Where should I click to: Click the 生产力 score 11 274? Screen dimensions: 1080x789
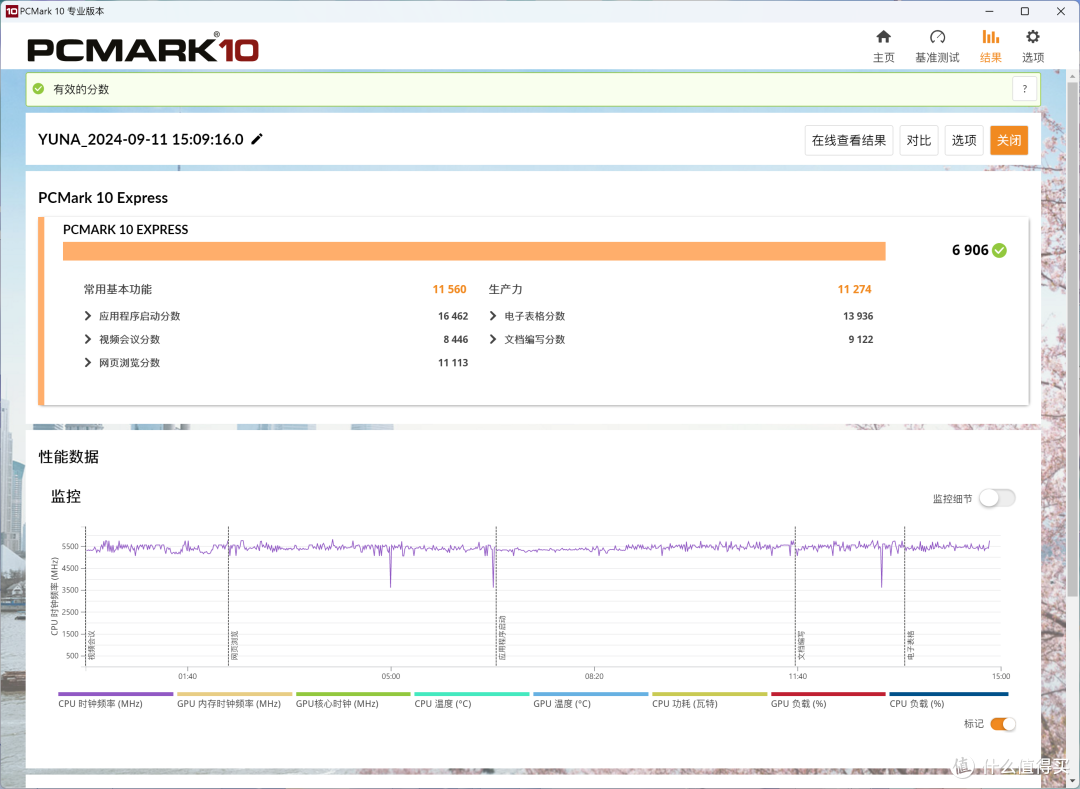[854, 289]
